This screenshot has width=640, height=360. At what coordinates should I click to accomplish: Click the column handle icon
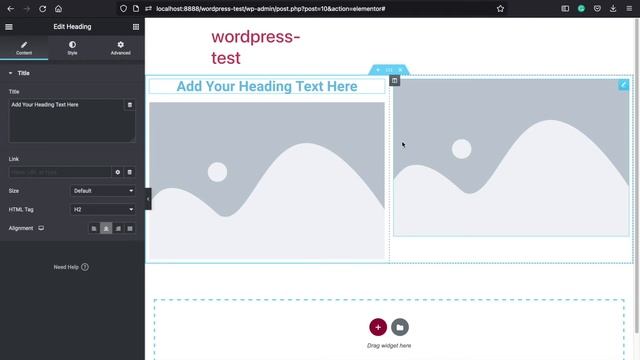(x=394, y=81)
